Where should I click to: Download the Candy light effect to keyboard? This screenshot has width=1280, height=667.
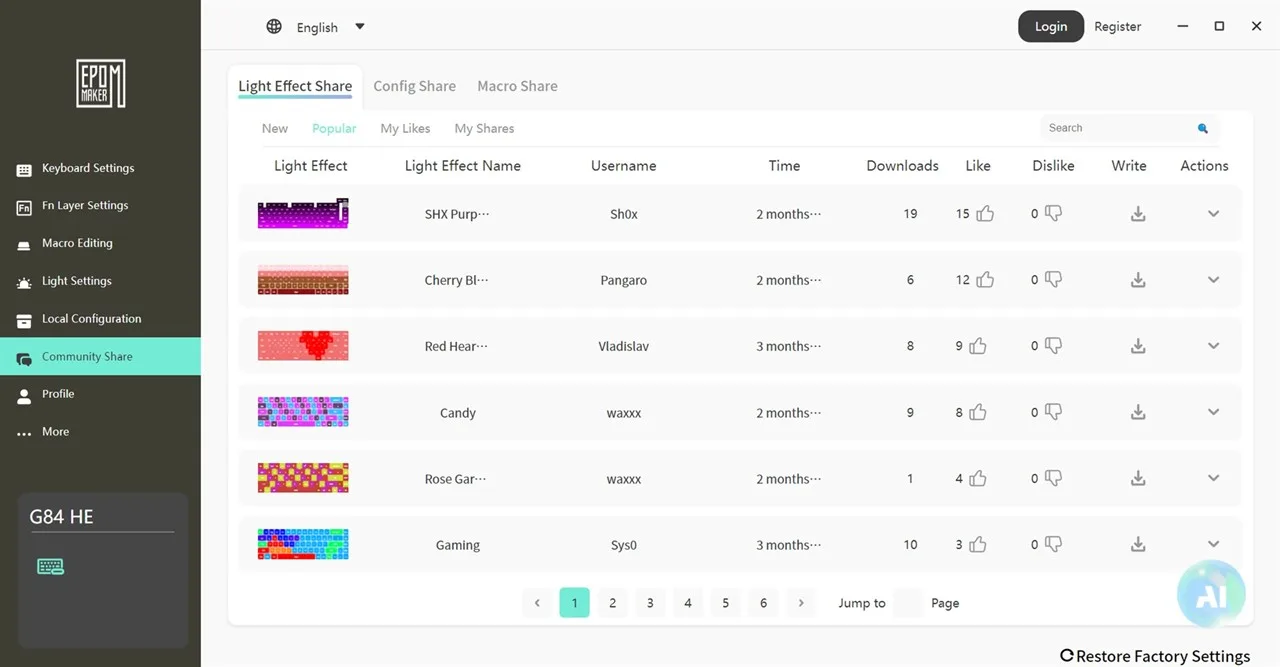click(1138, 412)
